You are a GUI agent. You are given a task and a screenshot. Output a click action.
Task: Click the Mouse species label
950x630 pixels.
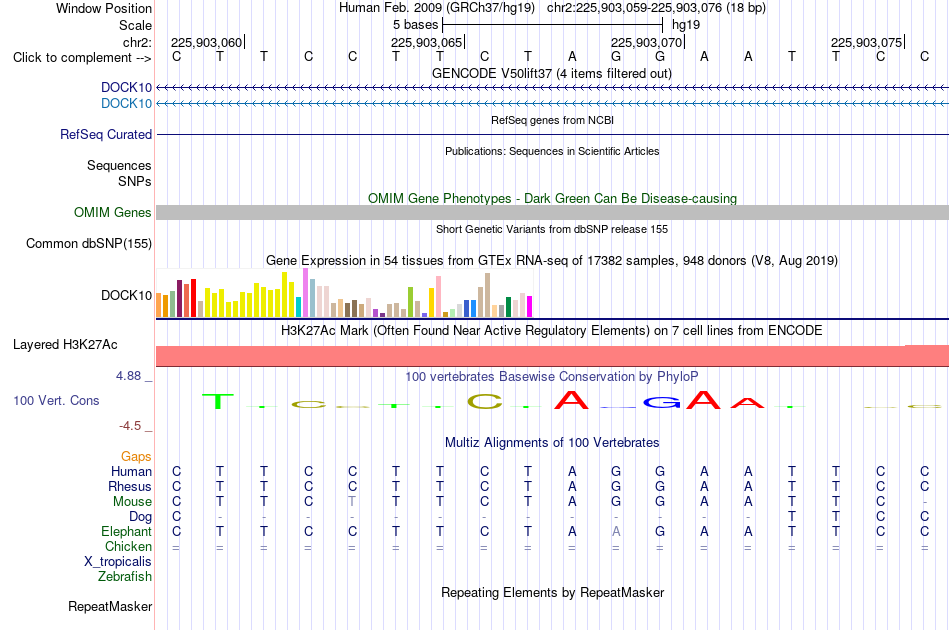pyautogui.click(x=133, y=502)
